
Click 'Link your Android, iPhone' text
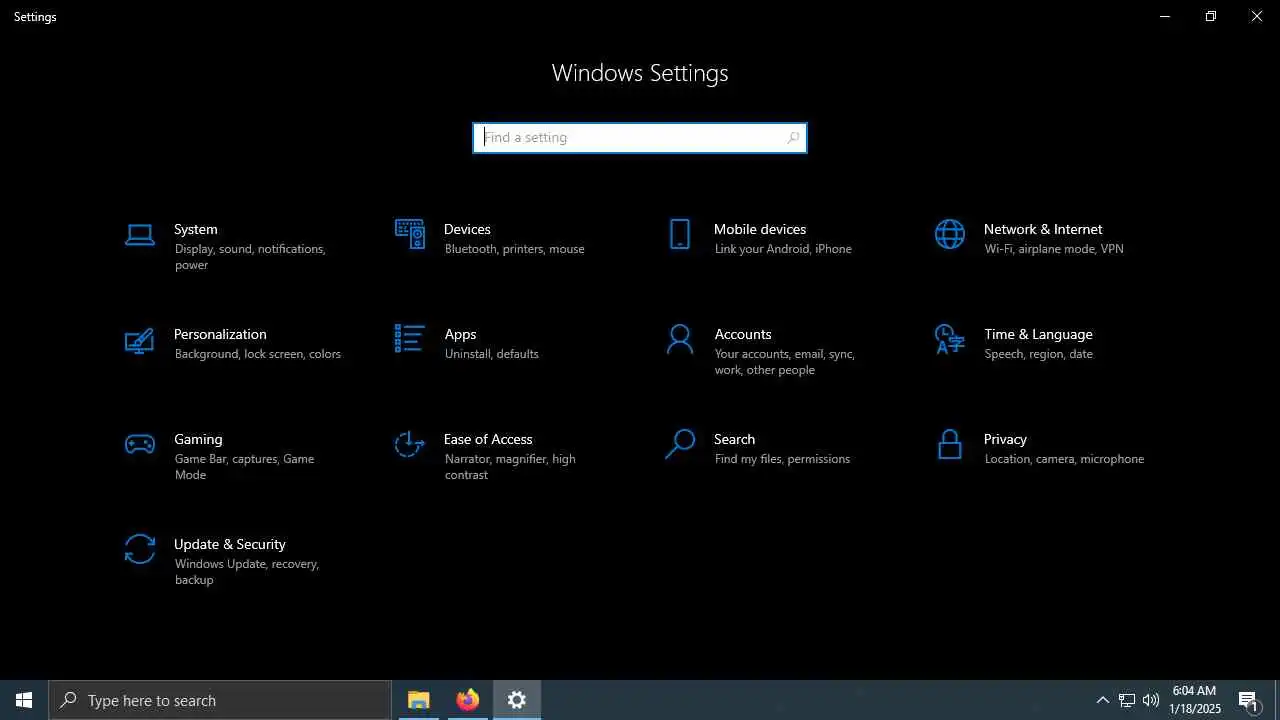coord(783,249)
